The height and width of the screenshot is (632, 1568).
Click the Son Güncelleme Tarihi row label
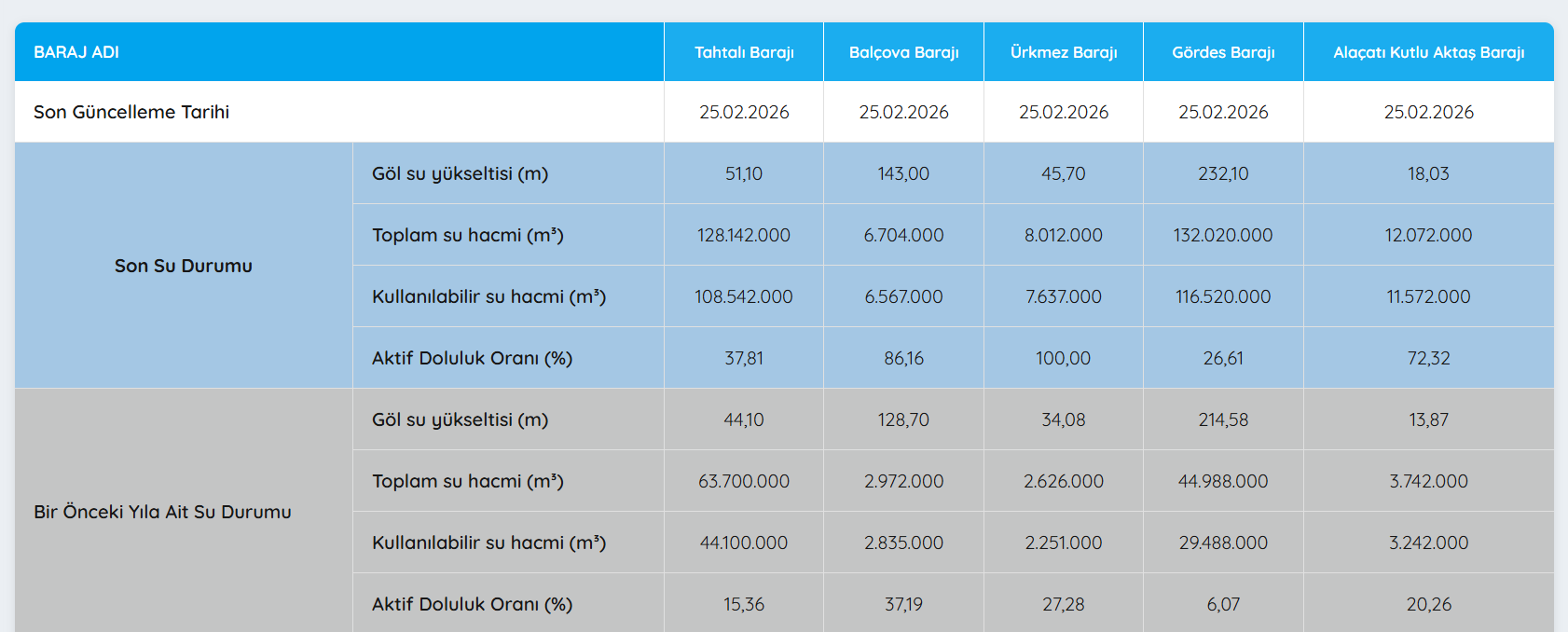click(131, 112)
